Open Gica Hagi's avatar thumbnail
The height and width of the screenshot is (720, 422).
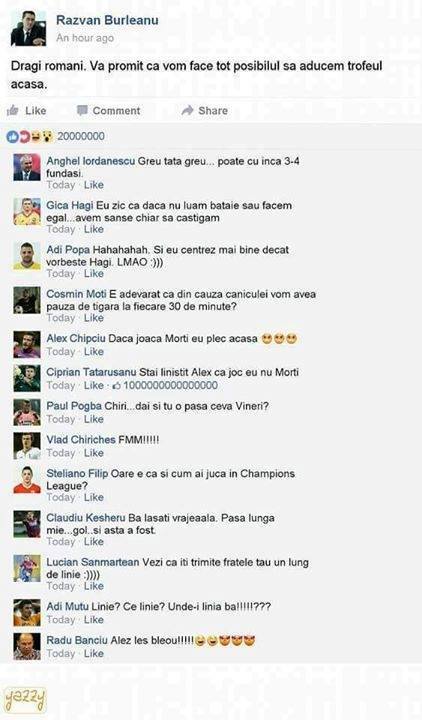(27, 212)
